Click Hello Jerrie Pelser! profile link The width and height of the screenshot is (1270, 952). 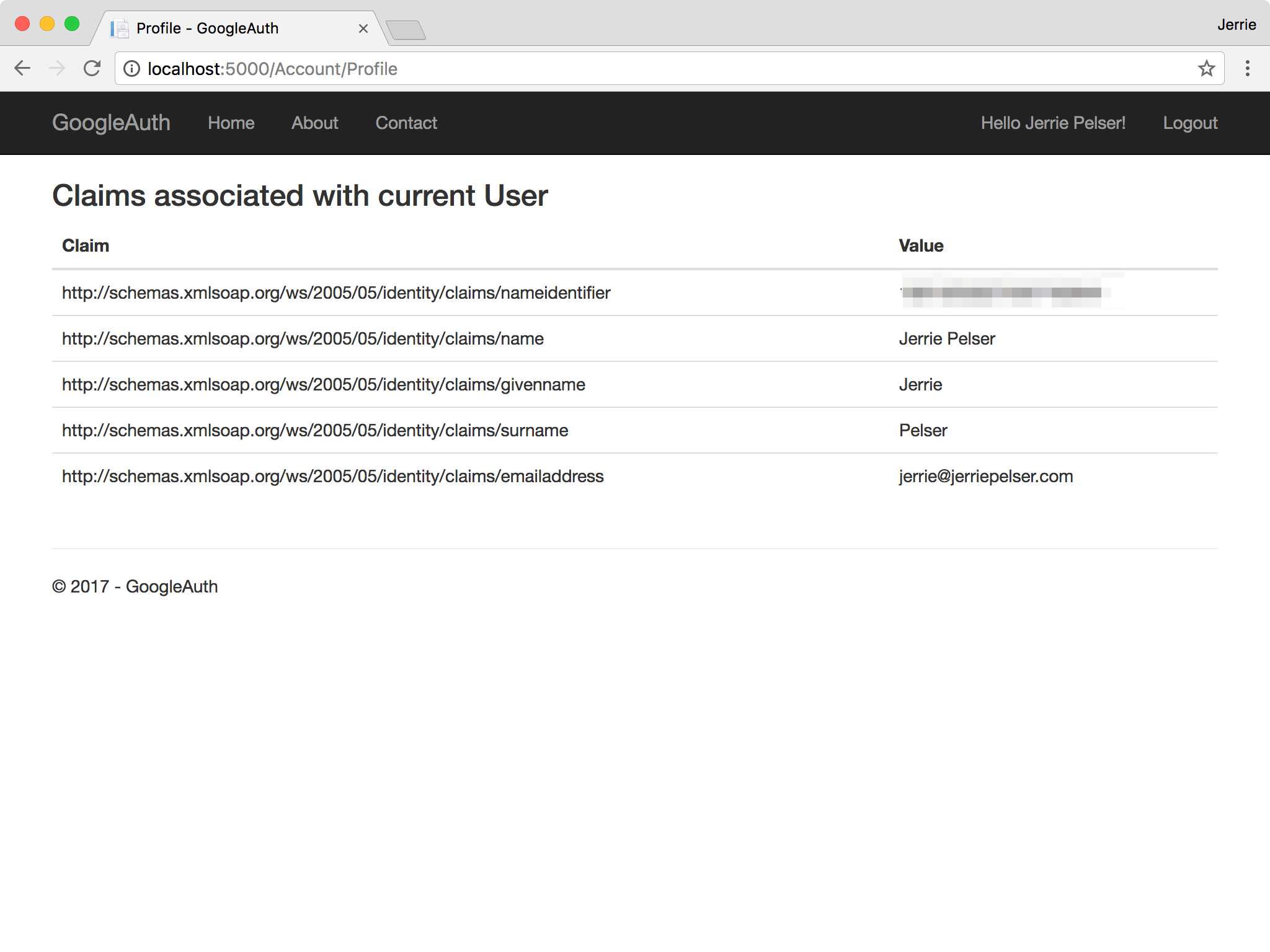tap(1053, 123)
